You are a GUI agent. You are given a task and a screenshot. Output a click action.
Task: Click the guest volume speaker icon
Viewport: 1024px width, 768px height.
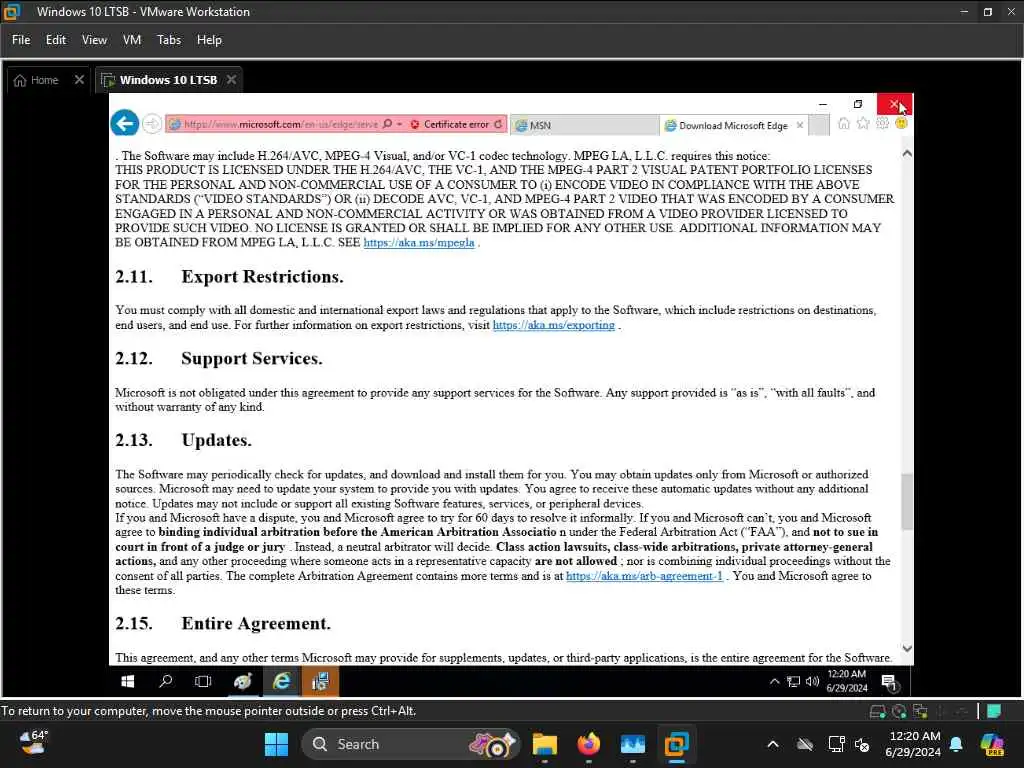(x=812, y=681)
